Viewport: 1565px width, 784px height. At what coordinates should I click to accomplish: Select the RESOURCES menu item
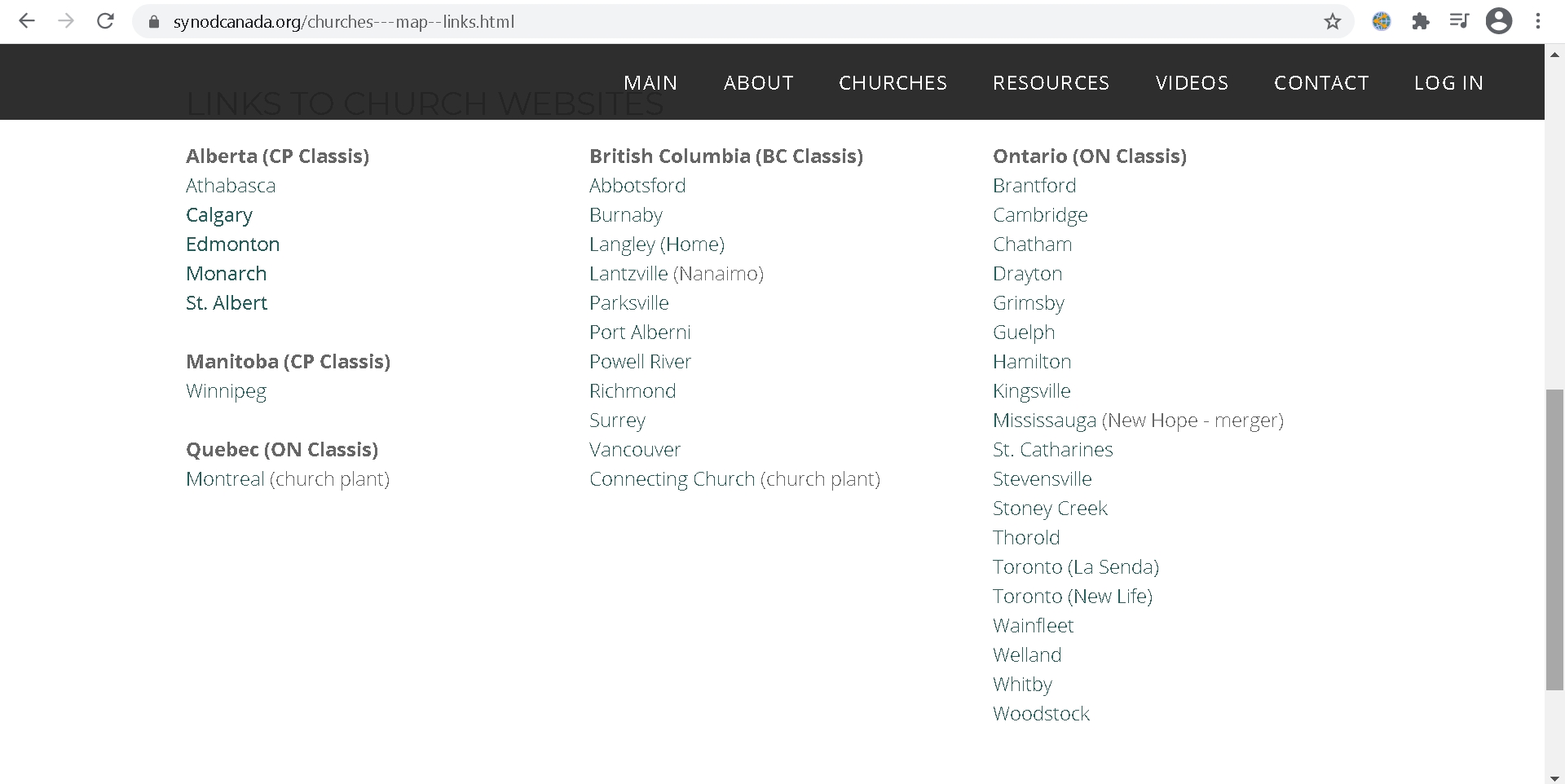click(x=1051, y=82)
